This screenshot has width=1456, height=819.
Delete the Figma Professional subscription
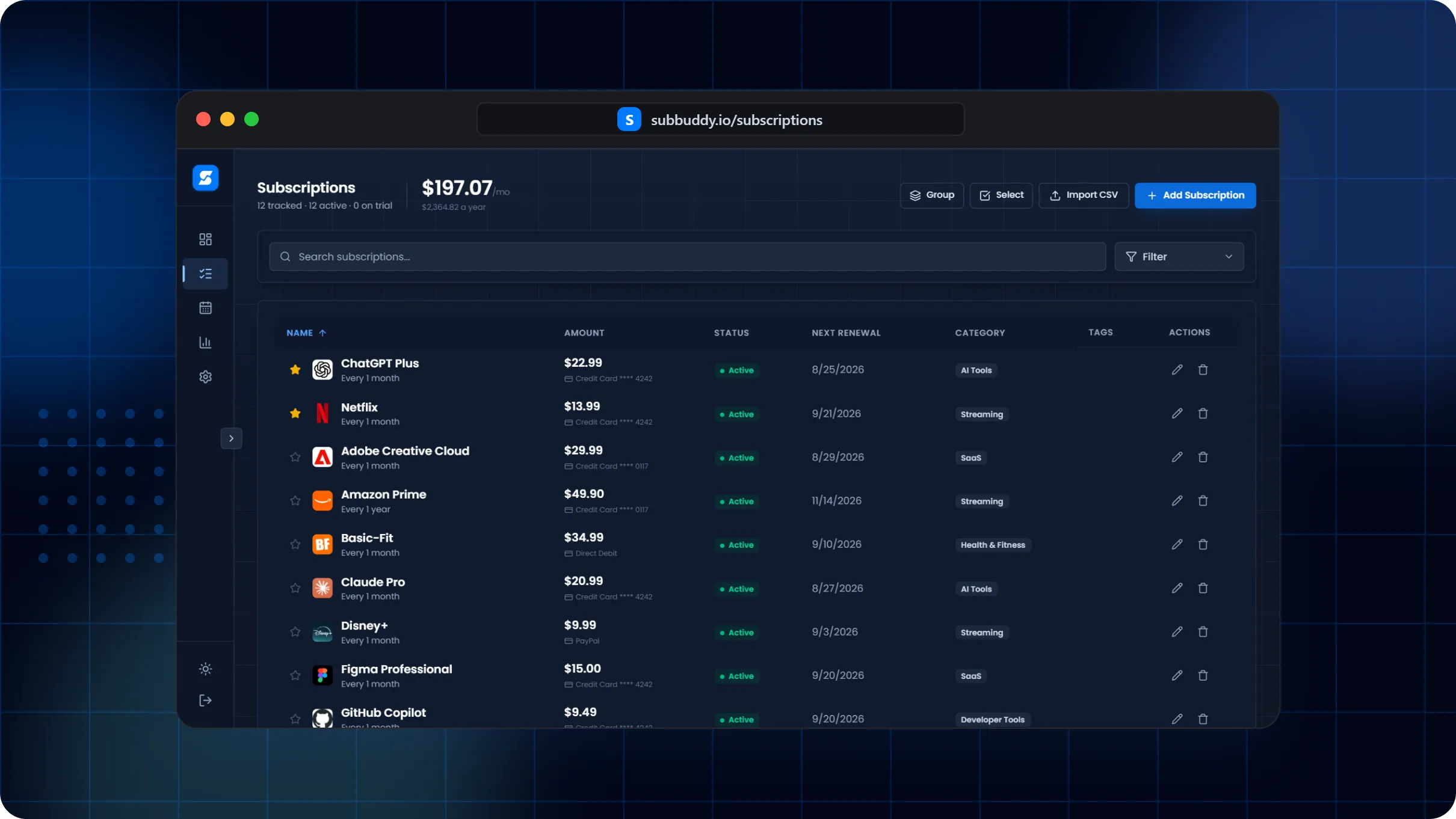(x=1203, y=675)
